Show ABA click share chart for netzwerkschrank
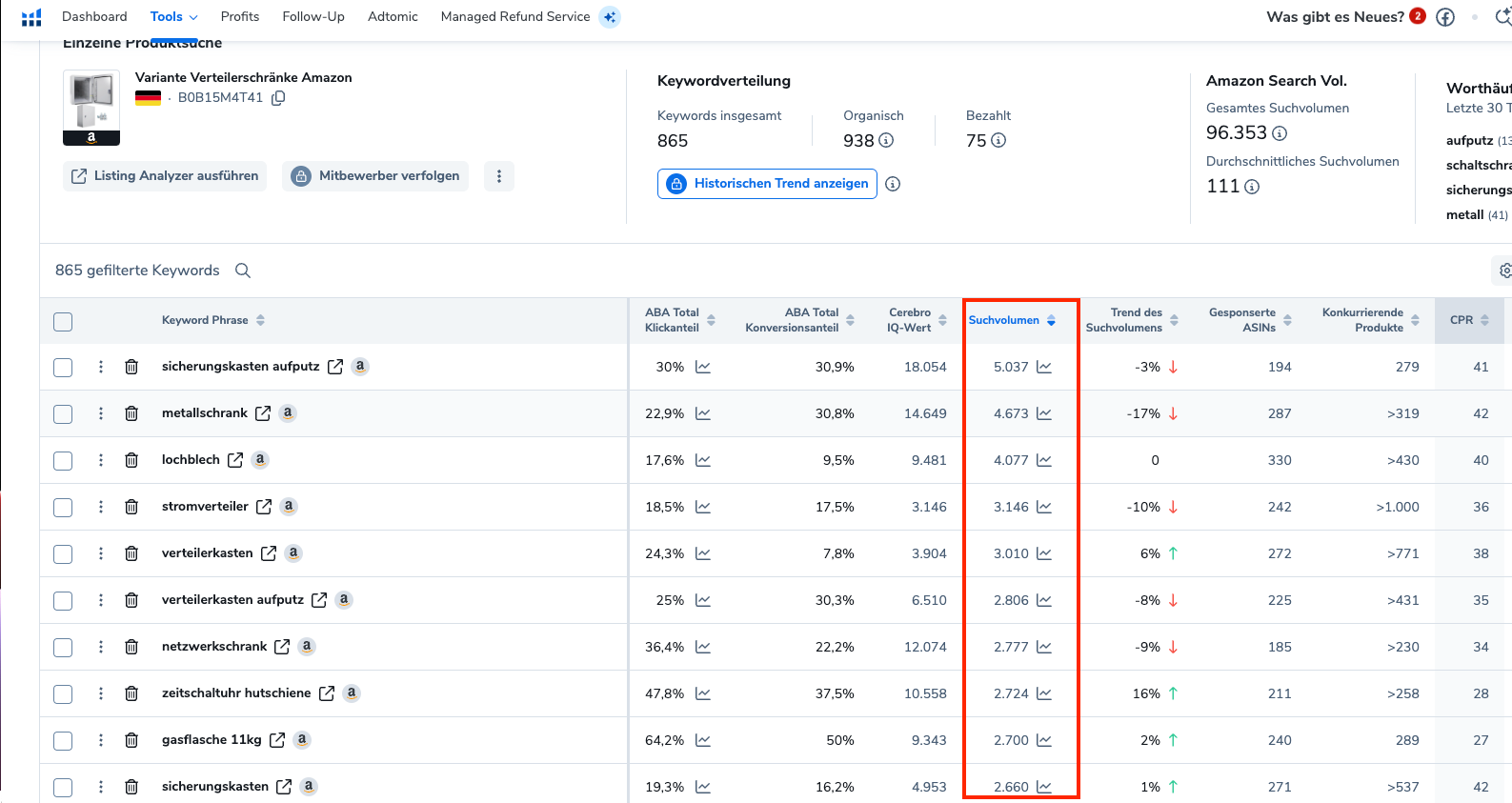The width and height of the screenshot is (1512, 803). pos(703,647)
